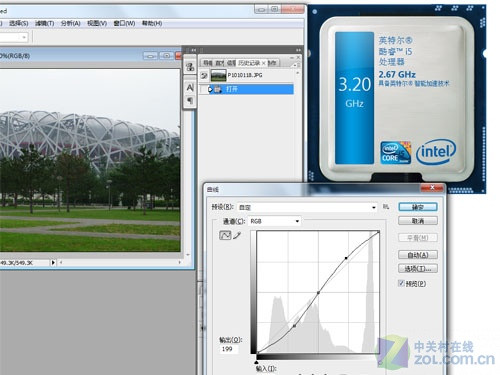Click the horizontal gradient bar below curve grid
Screen dimensions: 500x375
[x=318, y=357]
